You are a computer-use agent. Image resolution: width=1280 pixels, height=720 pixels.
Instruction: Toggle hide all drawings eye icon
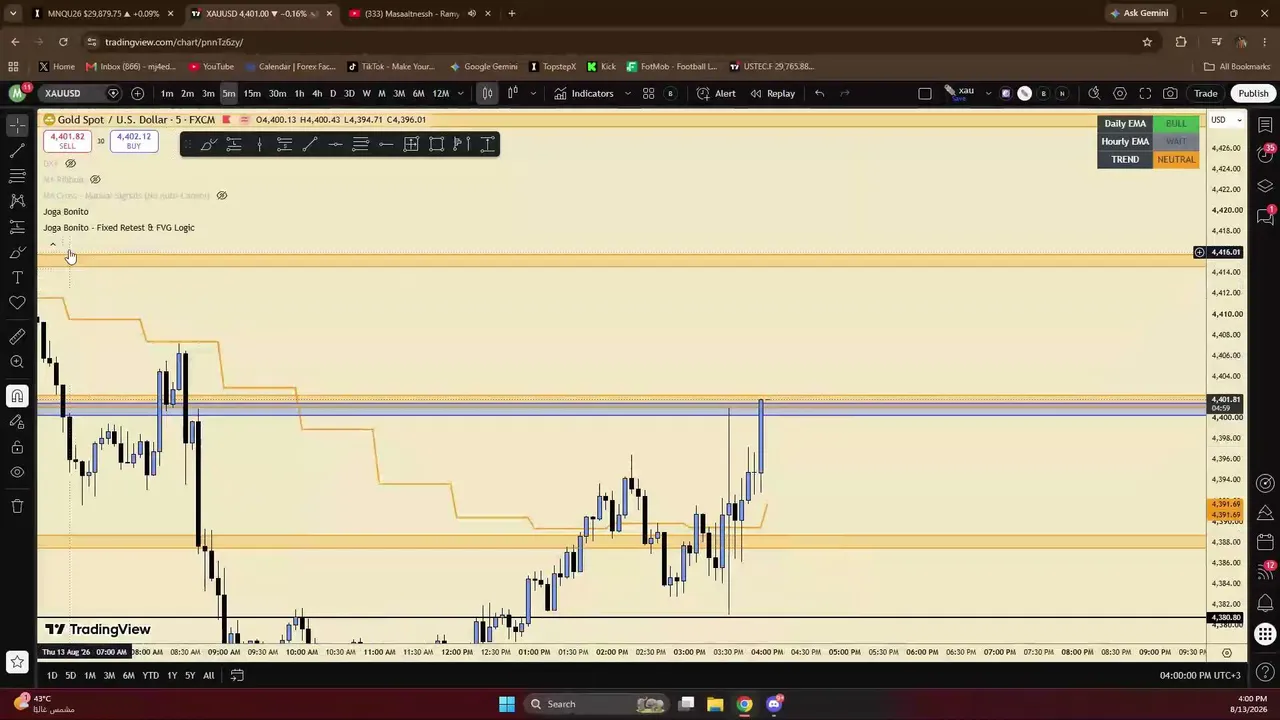tap(17, 472)
